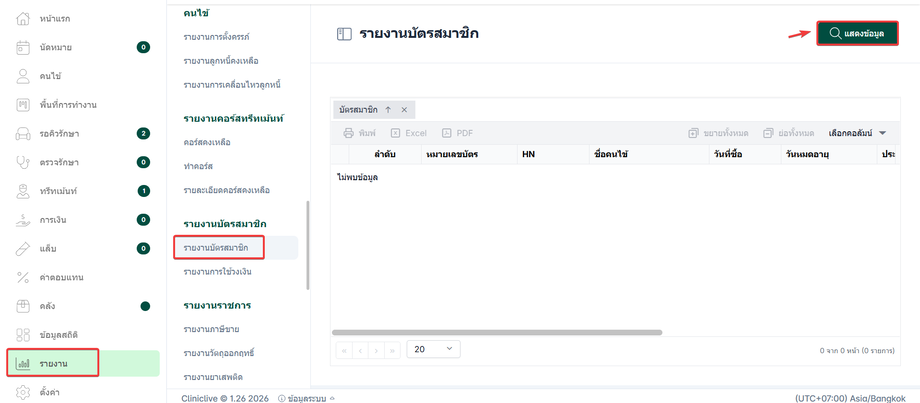920x403 pixels.
Task: Click the ไม่พบข้อมูล empty table message
Action: (357, 177)
